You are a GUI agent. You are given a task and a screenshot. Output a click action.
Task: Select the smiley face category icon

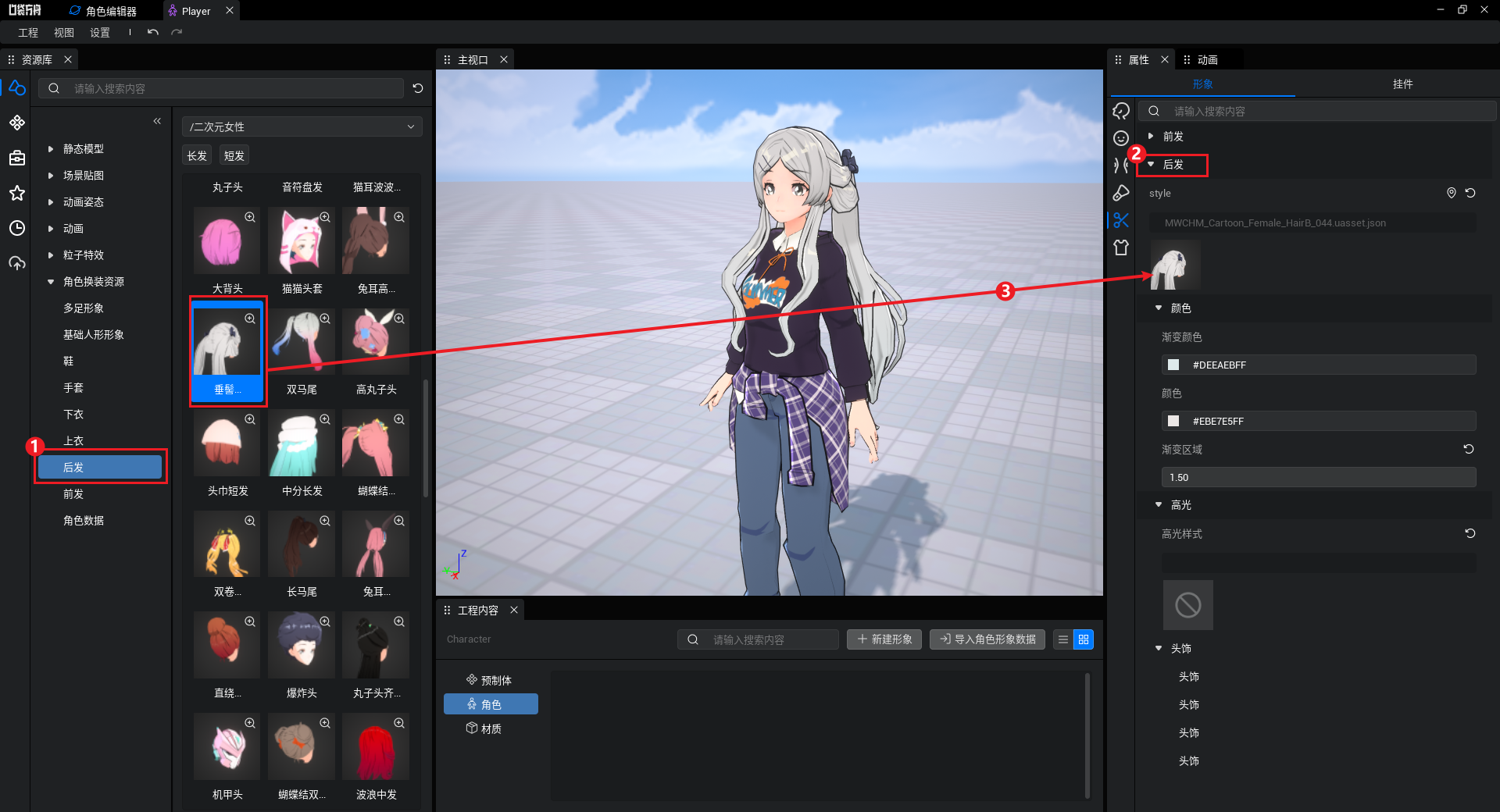pyautogui.click(x=1121, y=138)
